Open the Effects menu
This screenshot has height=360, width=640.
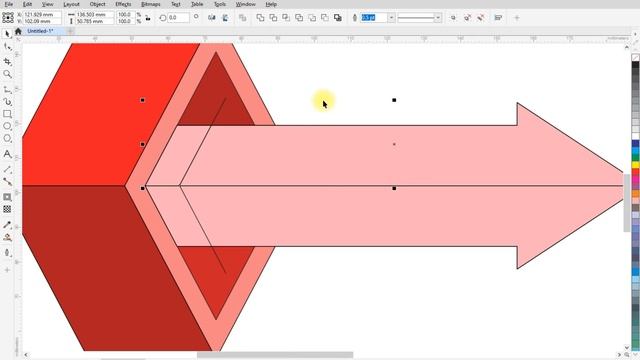tap(123, 4)
